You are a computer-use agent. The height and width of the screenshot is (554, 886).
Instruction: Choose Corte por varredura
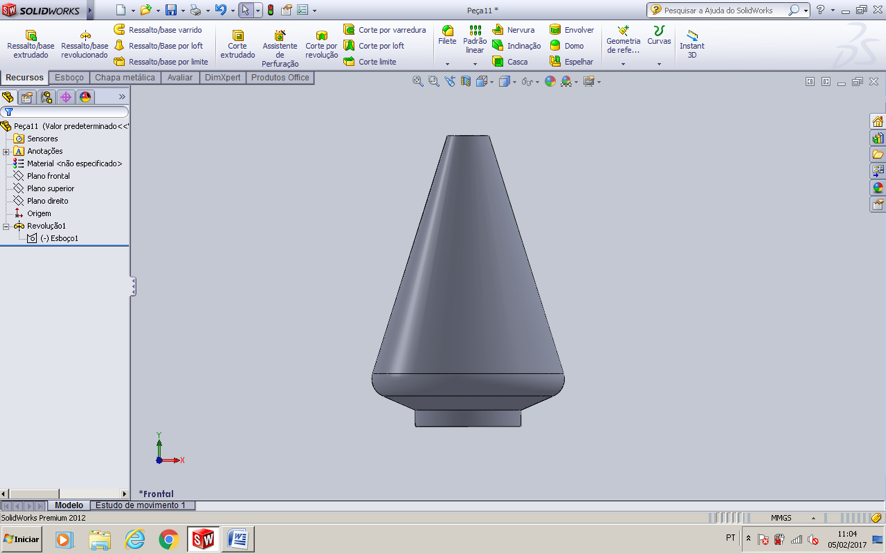385,29
